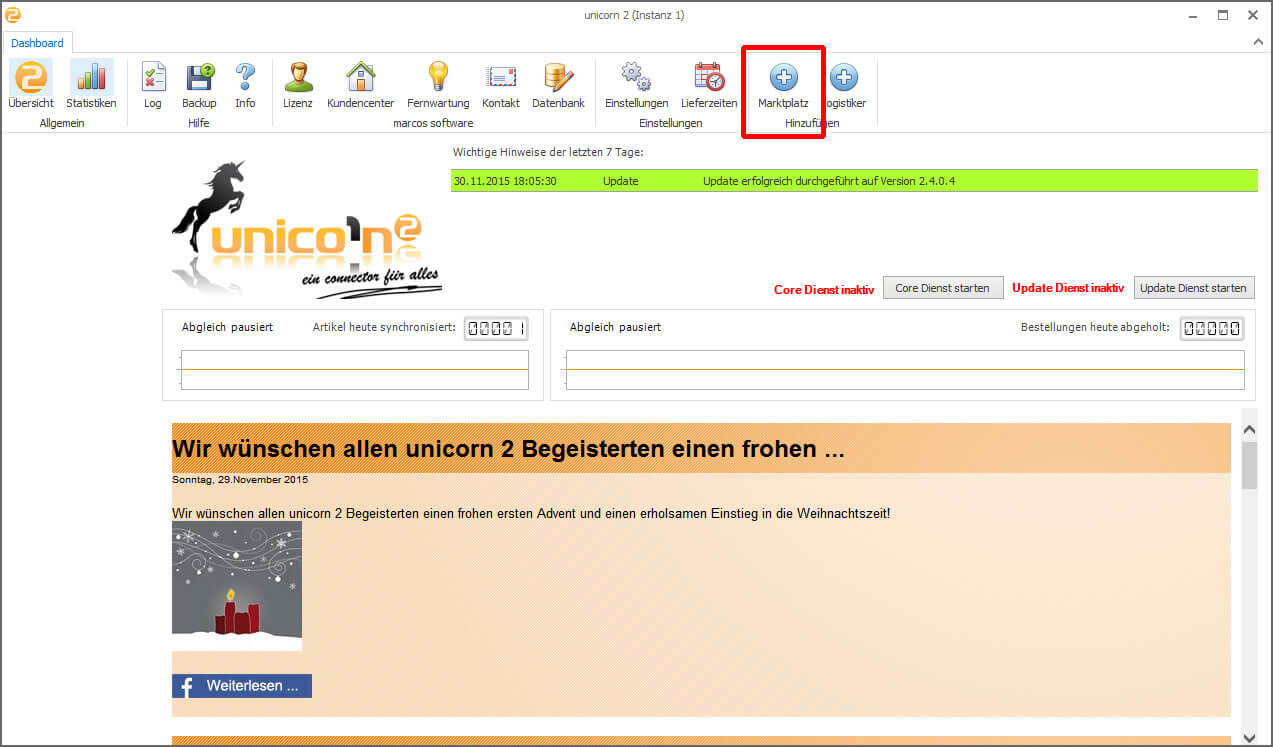Select the Dashboard ribbon tab

click(38, 43)
